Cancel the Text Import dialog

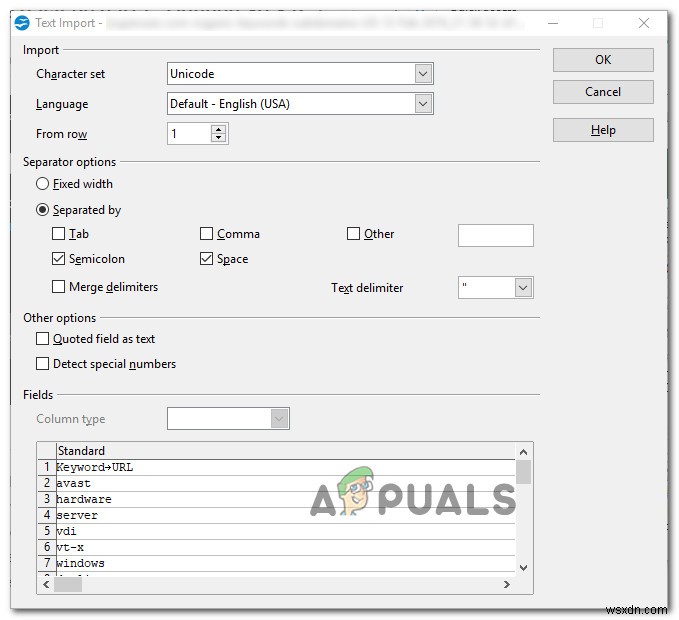pyautogui.click(x=603, y=92)
